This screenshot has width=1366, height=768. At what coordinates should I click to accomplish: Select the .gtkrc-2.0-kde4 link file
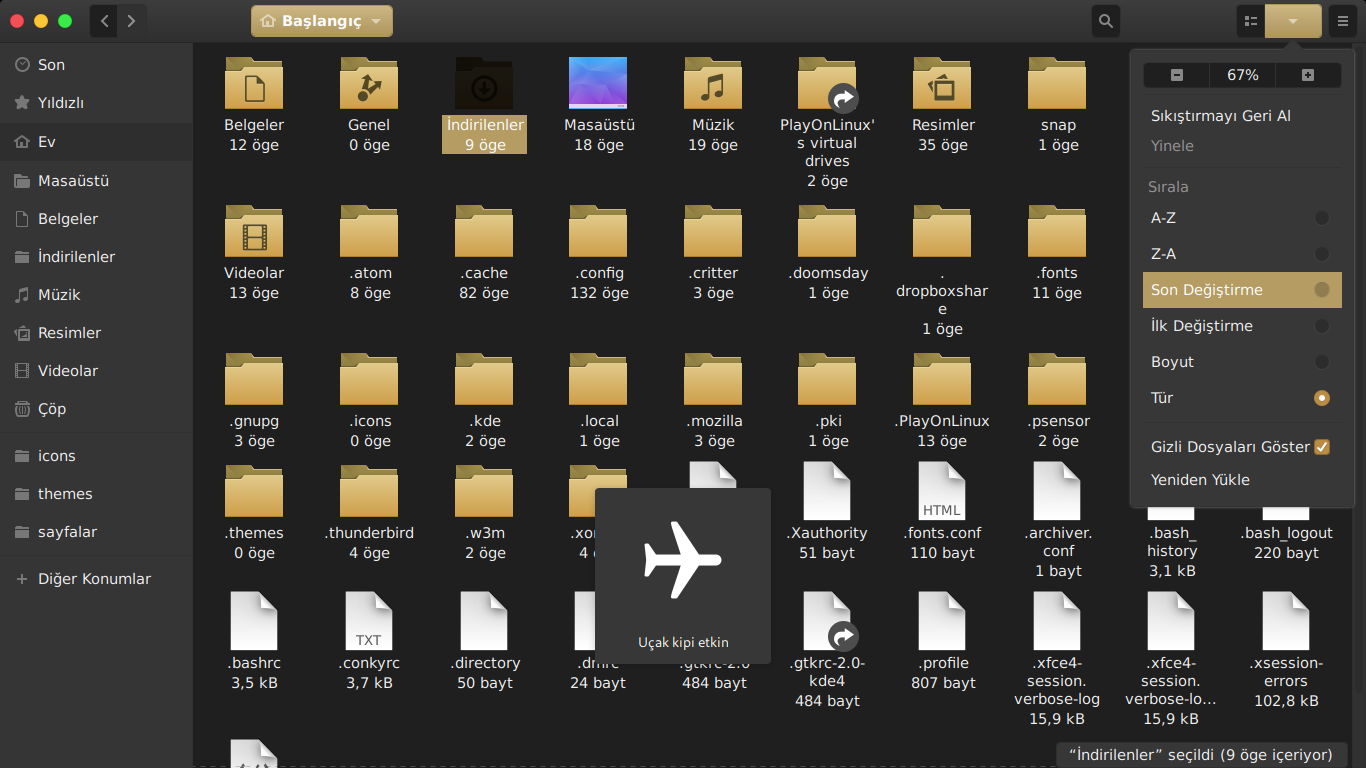click(828, 621)
